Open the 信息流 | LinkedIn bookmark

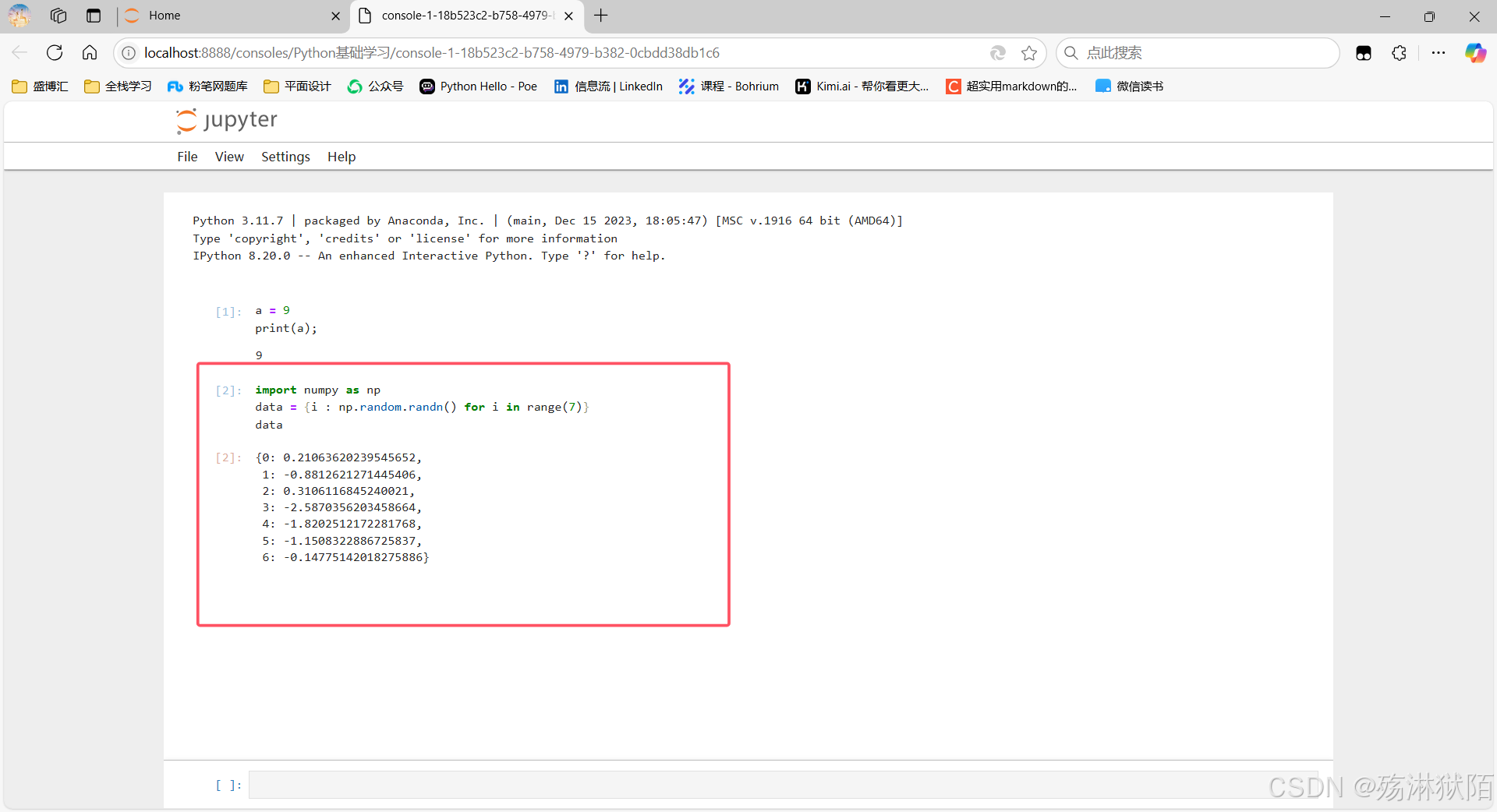[608, 86]
